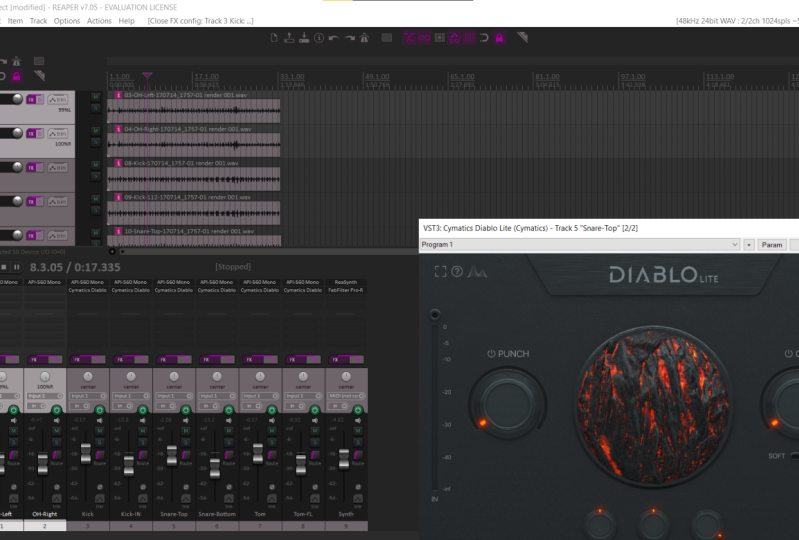Screen dimensions: 799x540
Task: Solo the Kick-IN channel in the mixer
Action: [x=143, y=442]
